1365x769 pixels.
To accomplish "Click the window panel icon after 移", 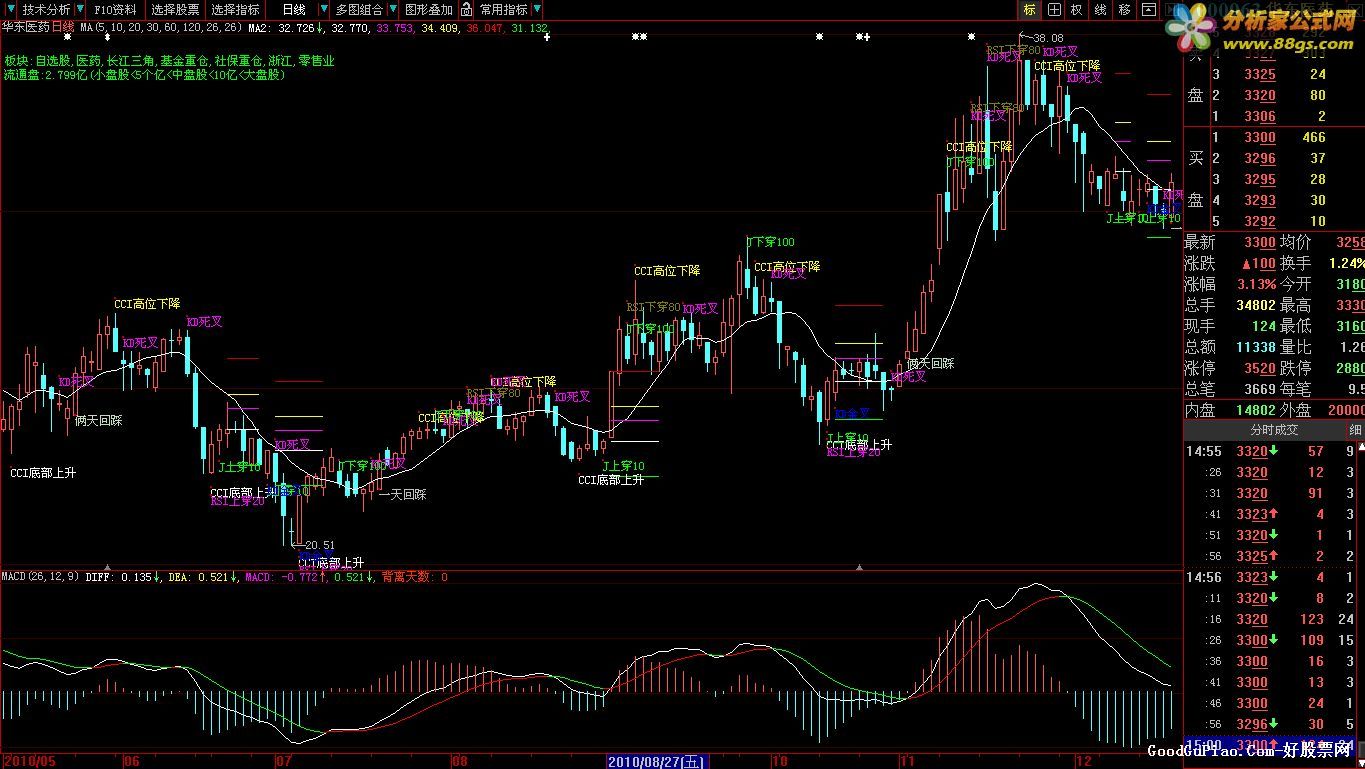I will (x=1149, y=10).
